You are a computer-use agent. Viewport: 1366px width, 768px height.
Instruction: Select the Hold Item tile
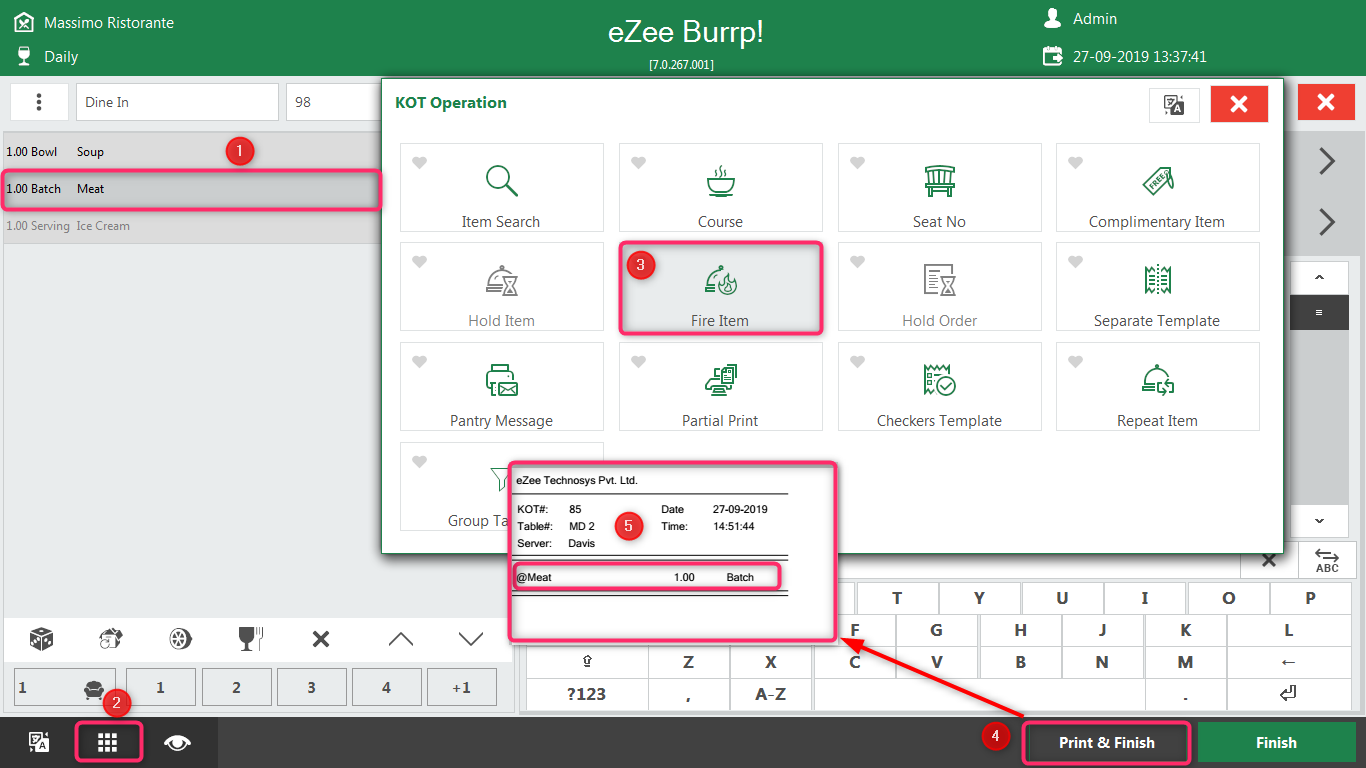(501, 287)
